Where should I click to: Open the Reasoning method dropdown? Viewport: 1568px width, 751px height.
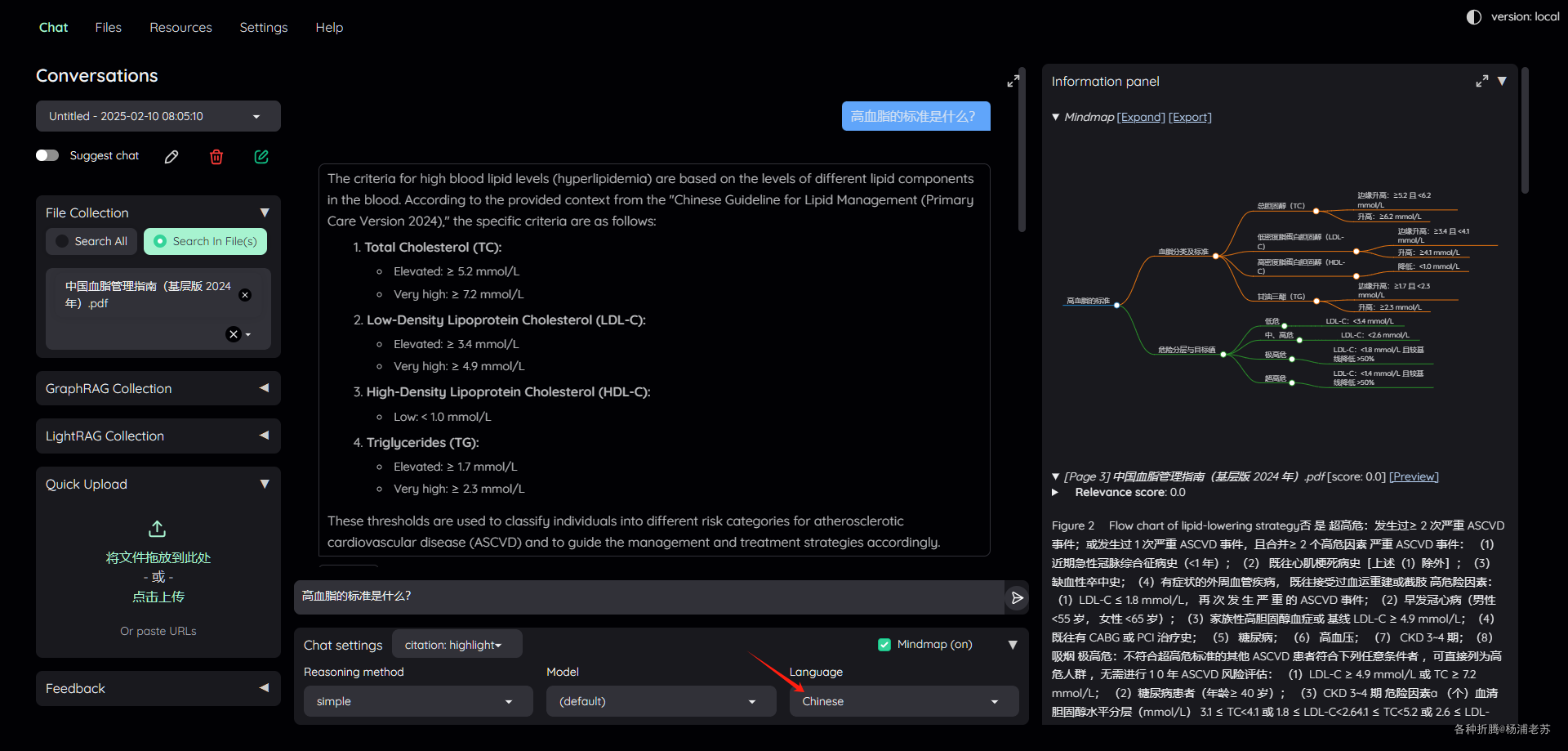(x=418, y=701)
